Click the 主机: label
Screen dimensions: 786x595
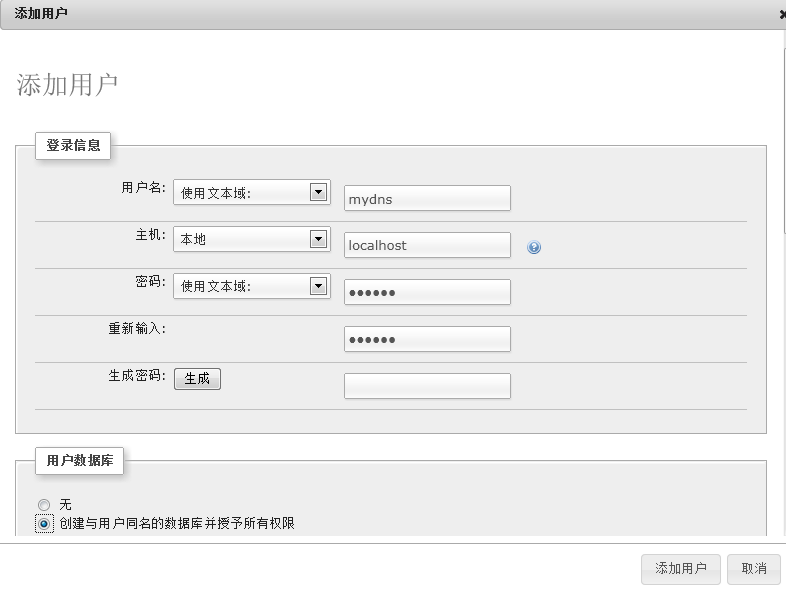click(x=150, y=235)
